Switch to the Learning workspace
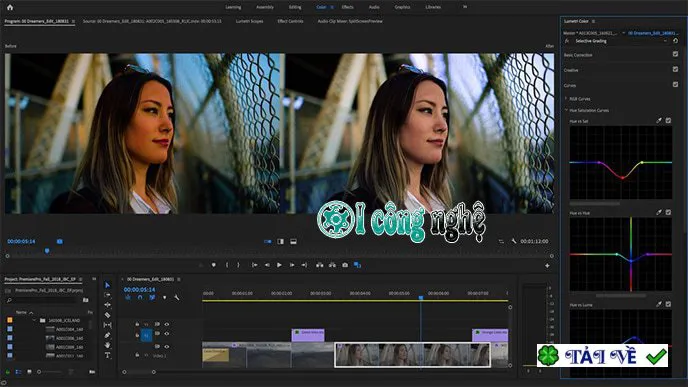This screenshot has width=688, height=387. 233,7
